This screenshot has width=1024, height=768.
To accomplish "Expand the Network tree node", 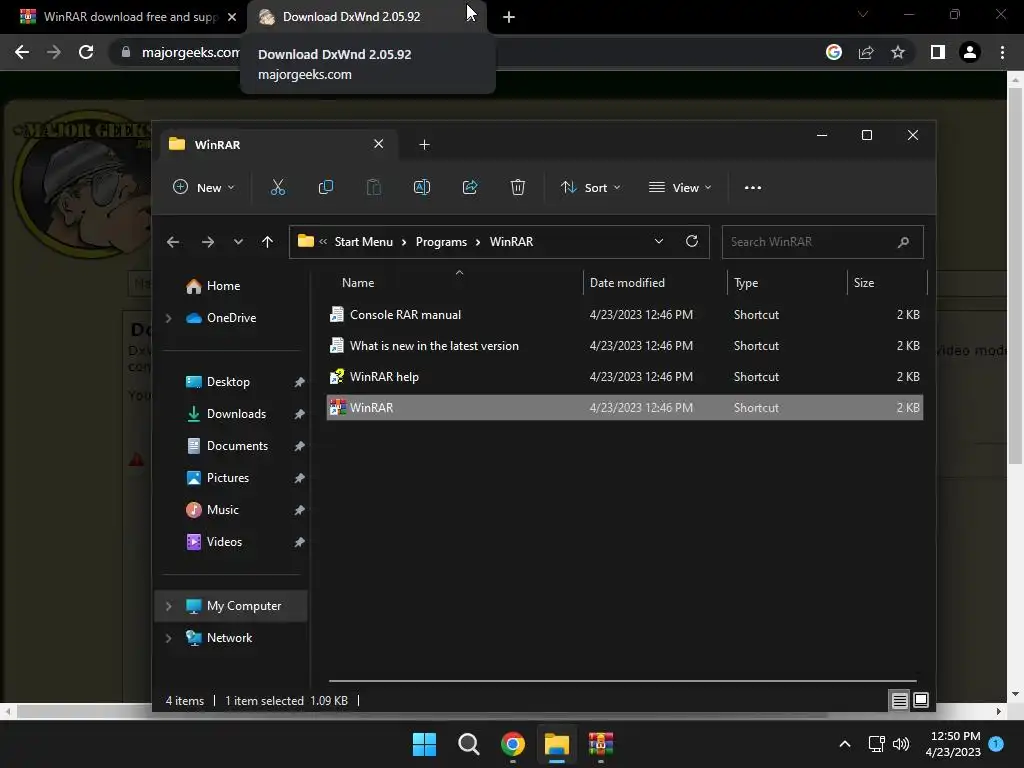I will 168,638.
